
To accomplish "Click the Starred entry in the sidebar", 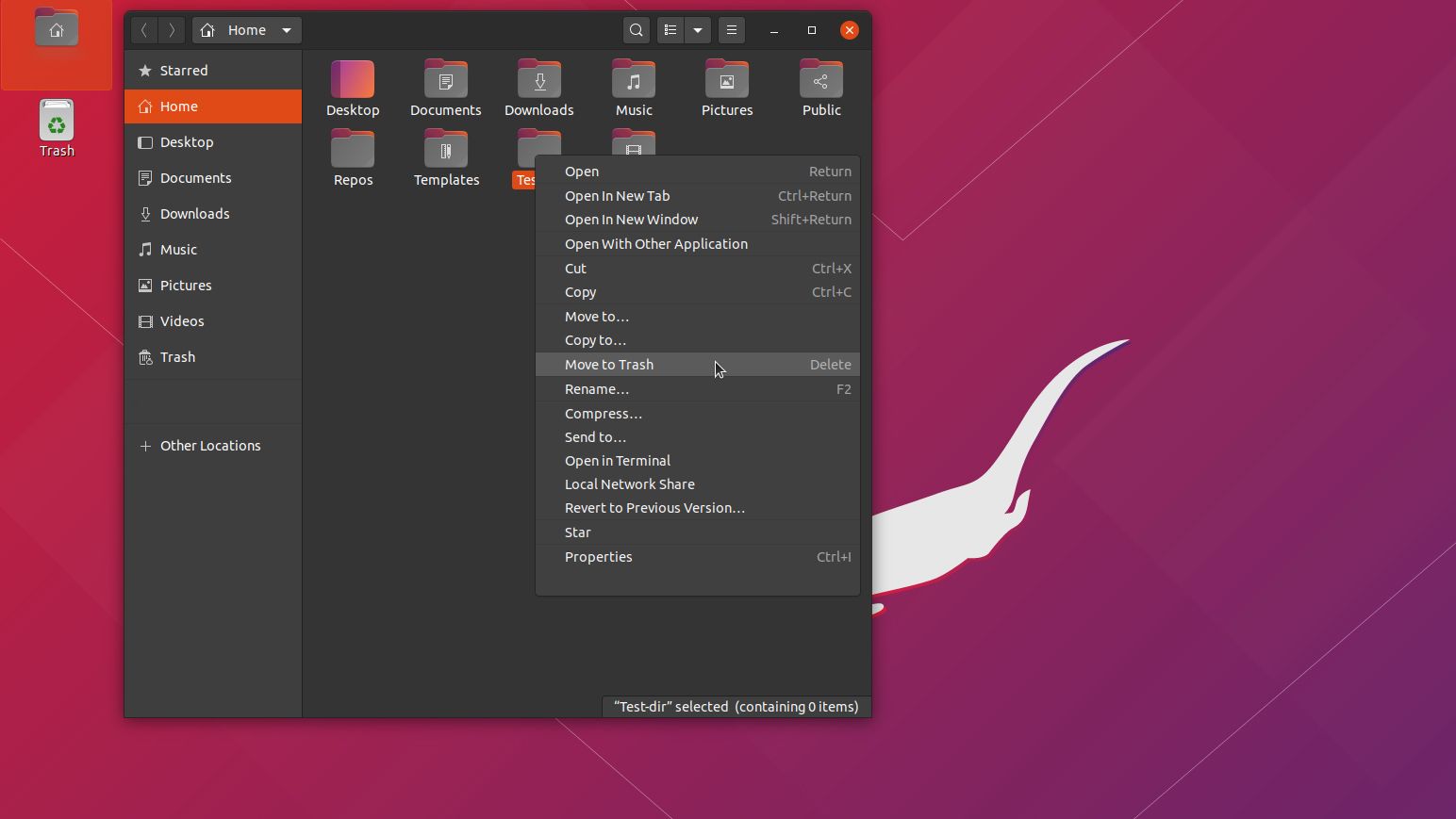I will point(184,70).
